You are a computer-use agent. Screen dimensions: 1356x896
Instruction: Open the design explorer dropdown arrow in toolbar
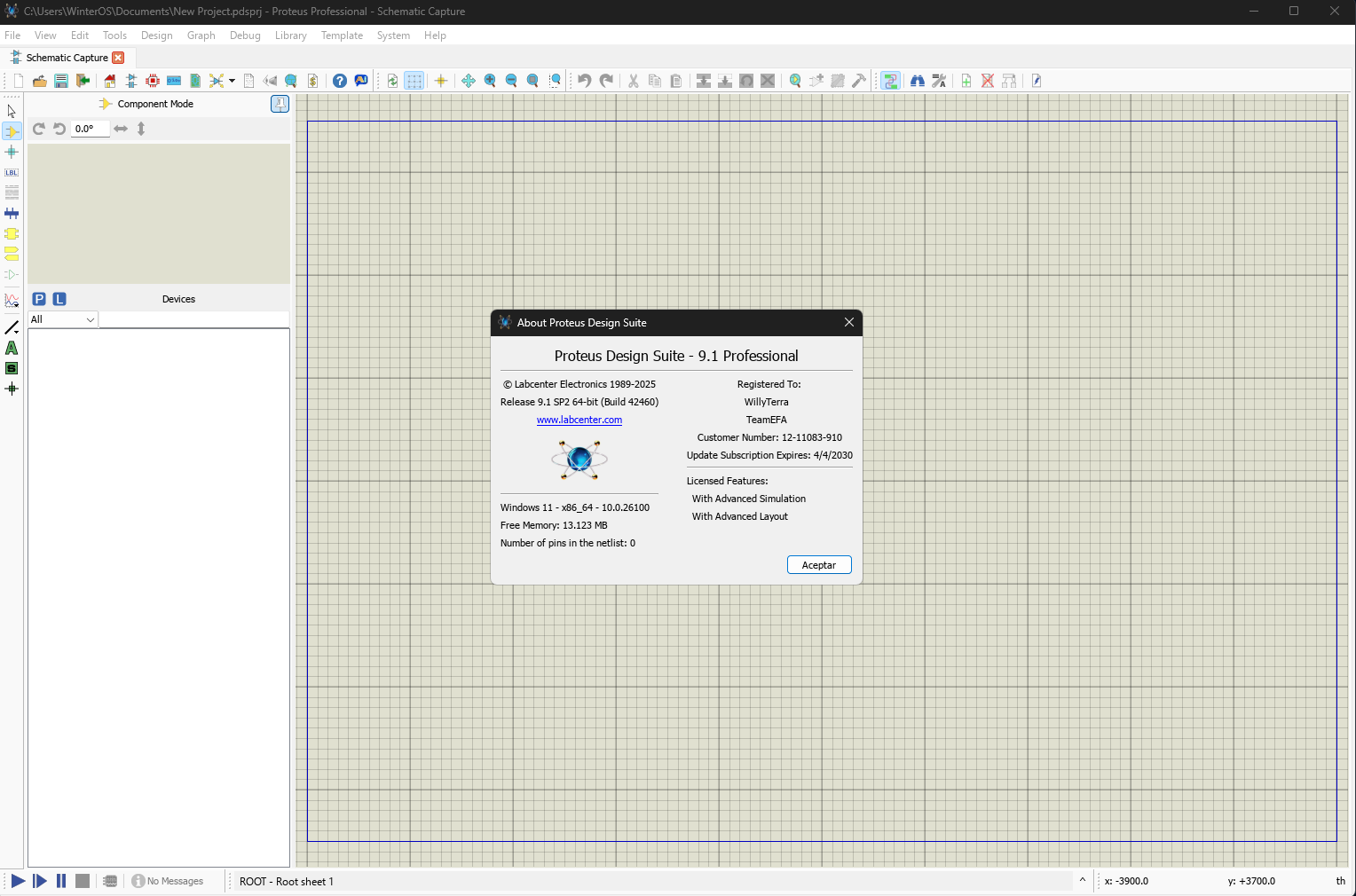[x=232, y=81]
